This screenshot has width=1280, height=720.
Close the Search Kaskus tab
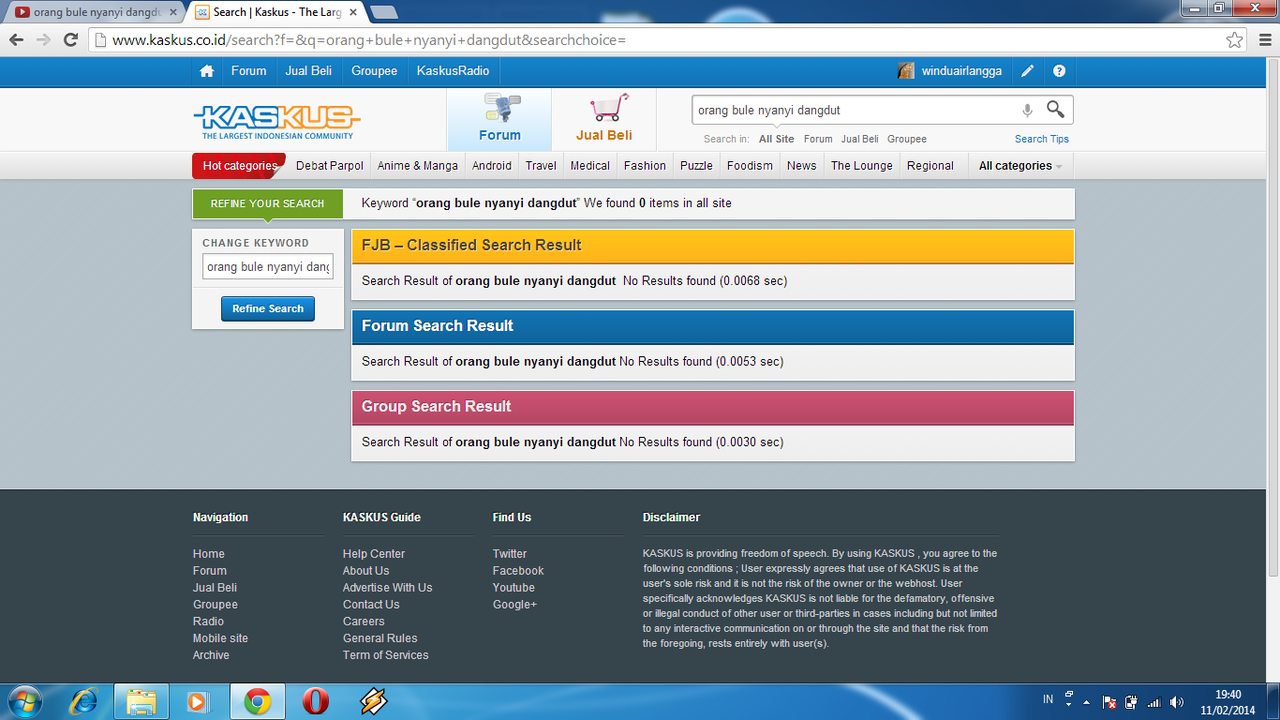click(x=353, y=12)
